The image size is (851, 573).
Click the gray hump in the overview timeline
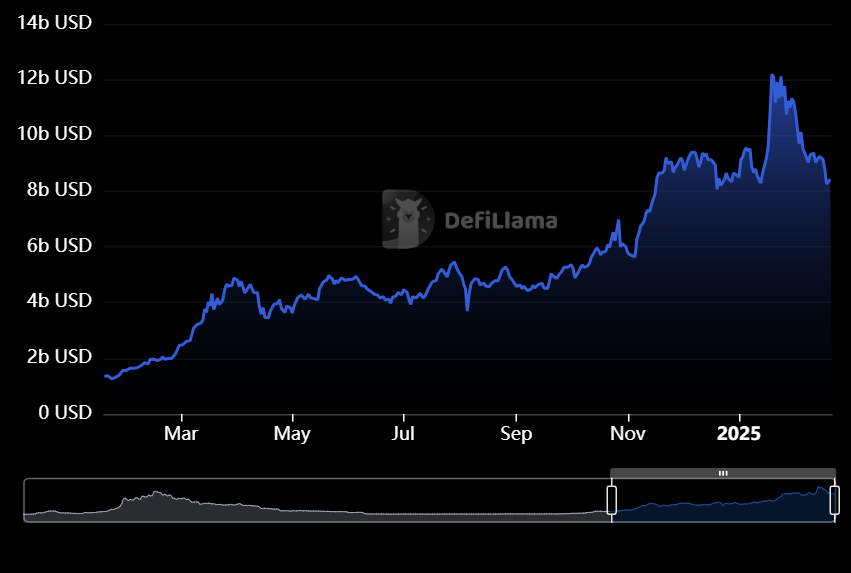pyautogui.click(x=155, y=500)
